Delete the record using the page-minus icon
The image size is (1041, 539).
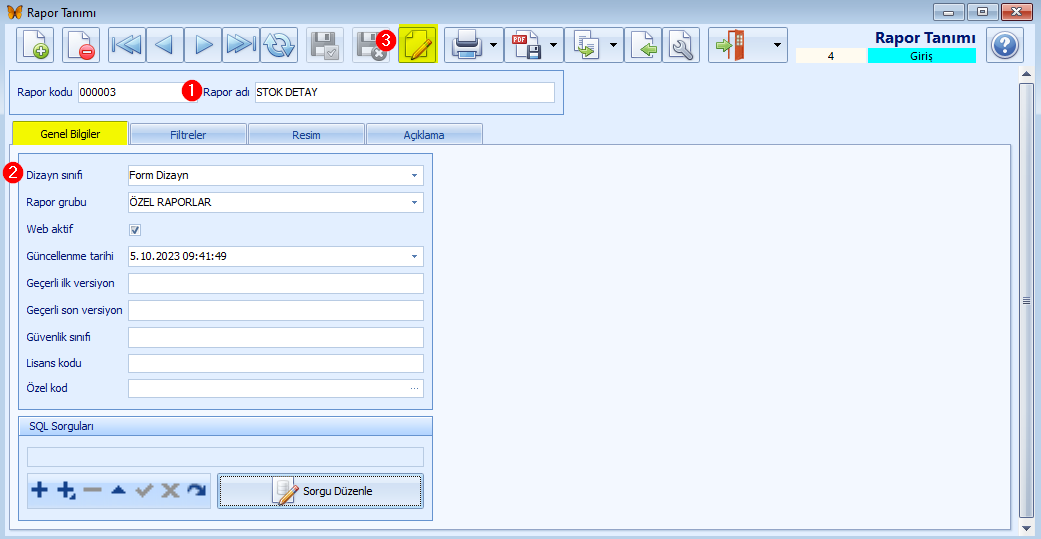pos(81,45)
